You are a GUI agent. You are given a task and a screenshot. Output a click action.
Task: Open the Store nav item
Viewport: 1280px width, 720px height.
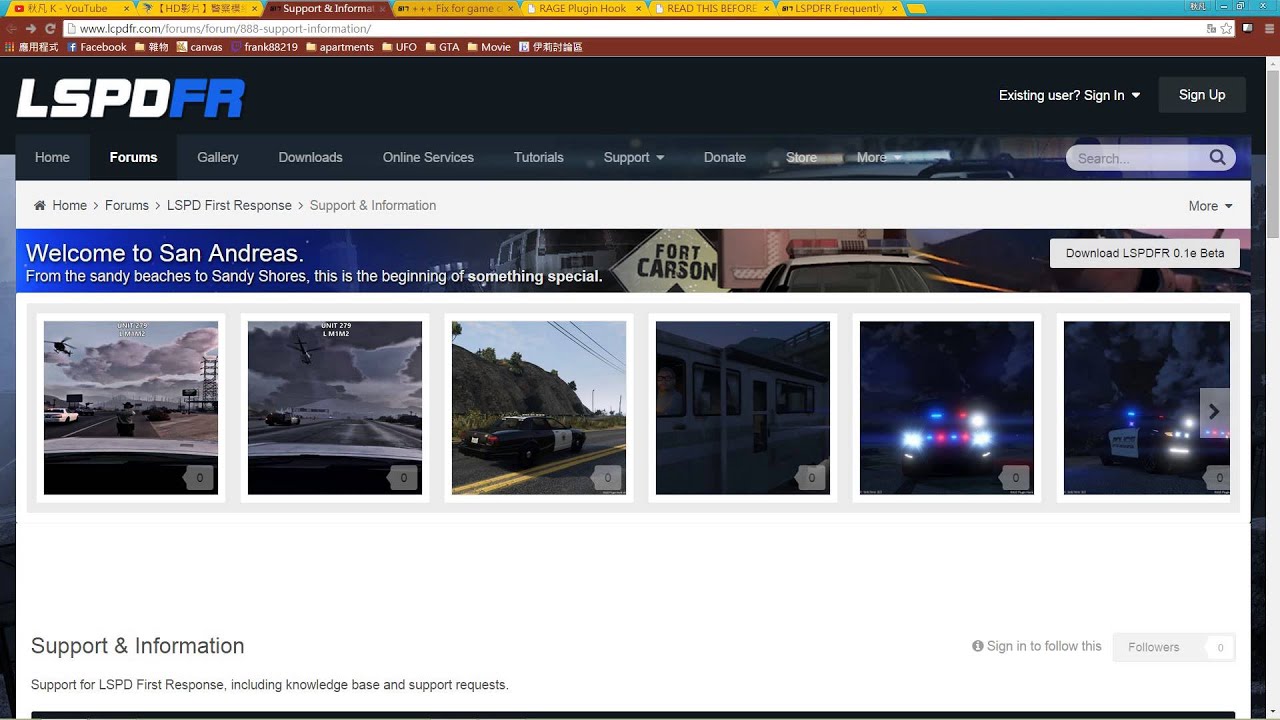tap(801, 157)
